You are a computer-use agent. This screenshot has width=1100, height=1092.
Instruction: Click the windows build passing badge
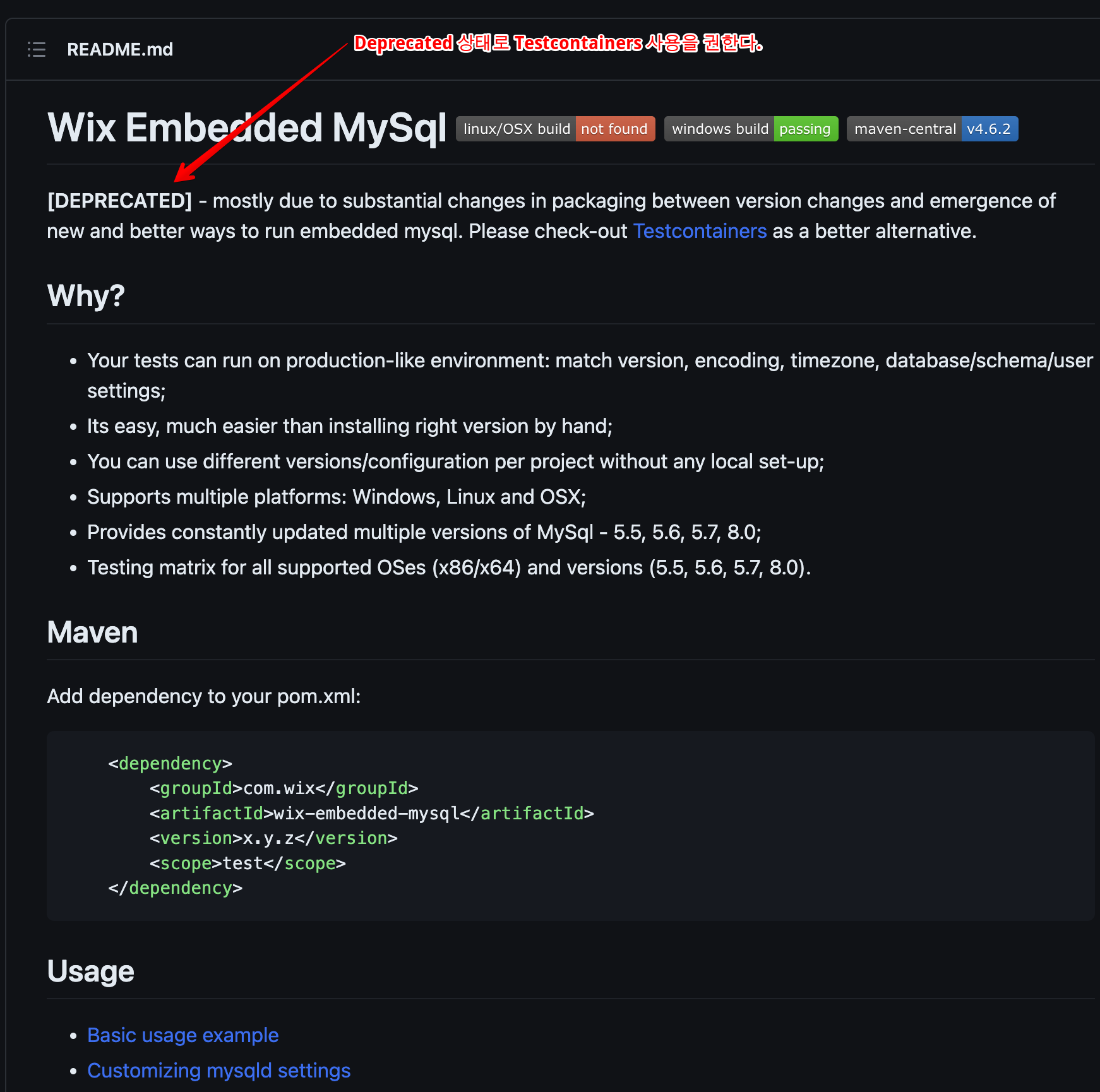(x=751, y=129)
